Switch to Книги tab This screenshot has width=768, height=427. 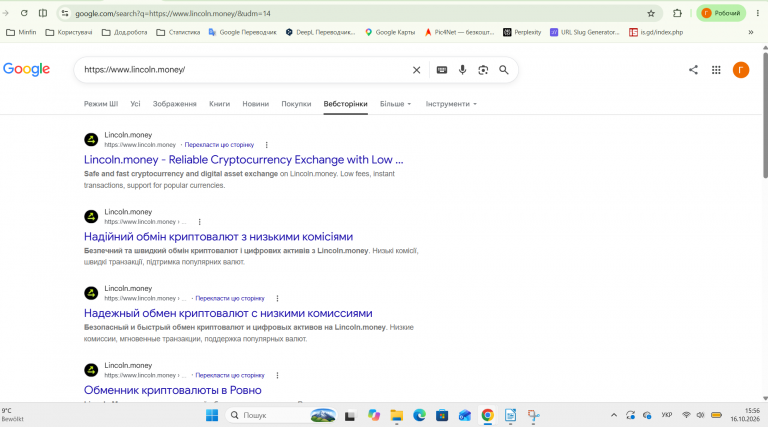[219, 104]
